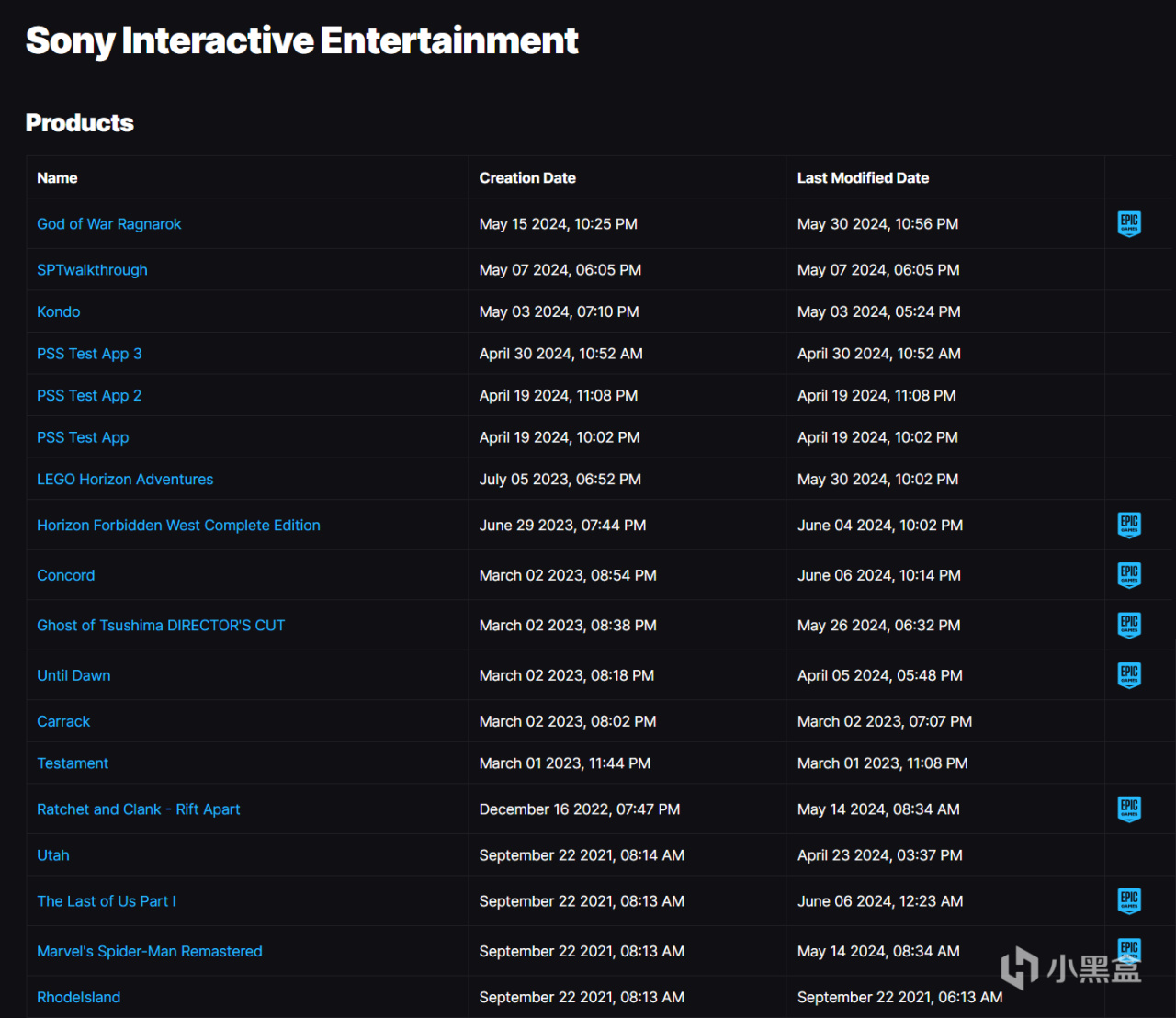
Task: Select creation date April 30 2024, 10:52 AM
Action: pyautogui.click(x=560, y=354)
